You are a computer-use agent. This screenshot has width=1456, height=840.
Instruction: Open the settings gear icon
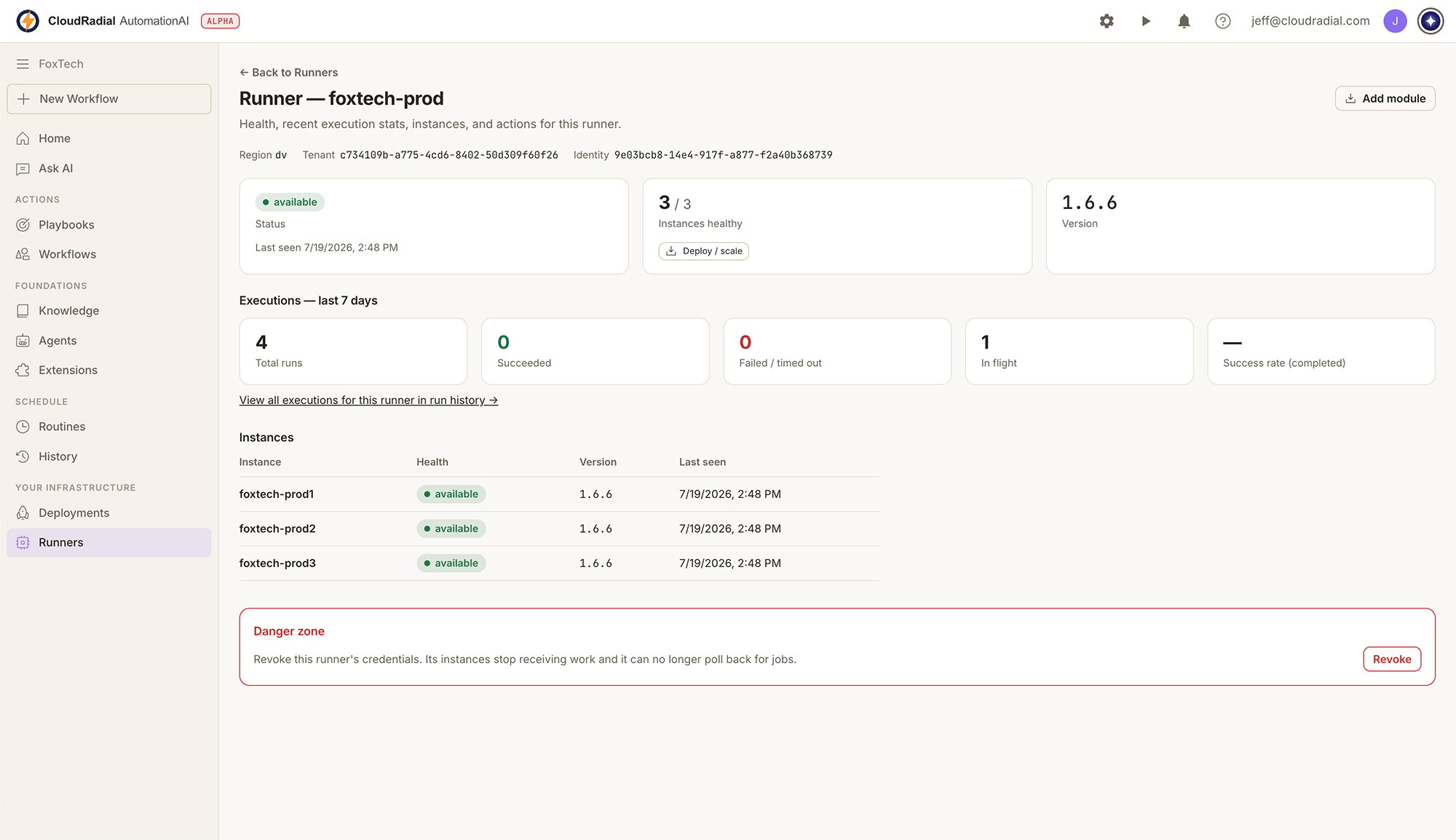coord(1107,21)
